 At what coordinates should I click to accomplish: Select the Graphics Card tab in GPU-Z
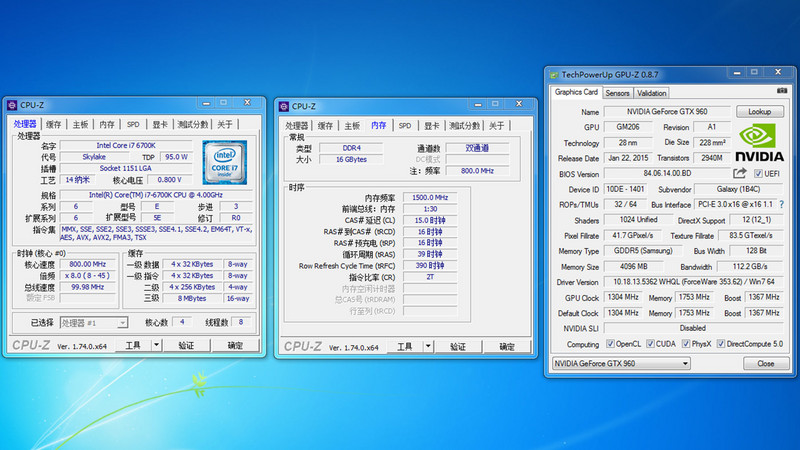(x=576, y=92)
